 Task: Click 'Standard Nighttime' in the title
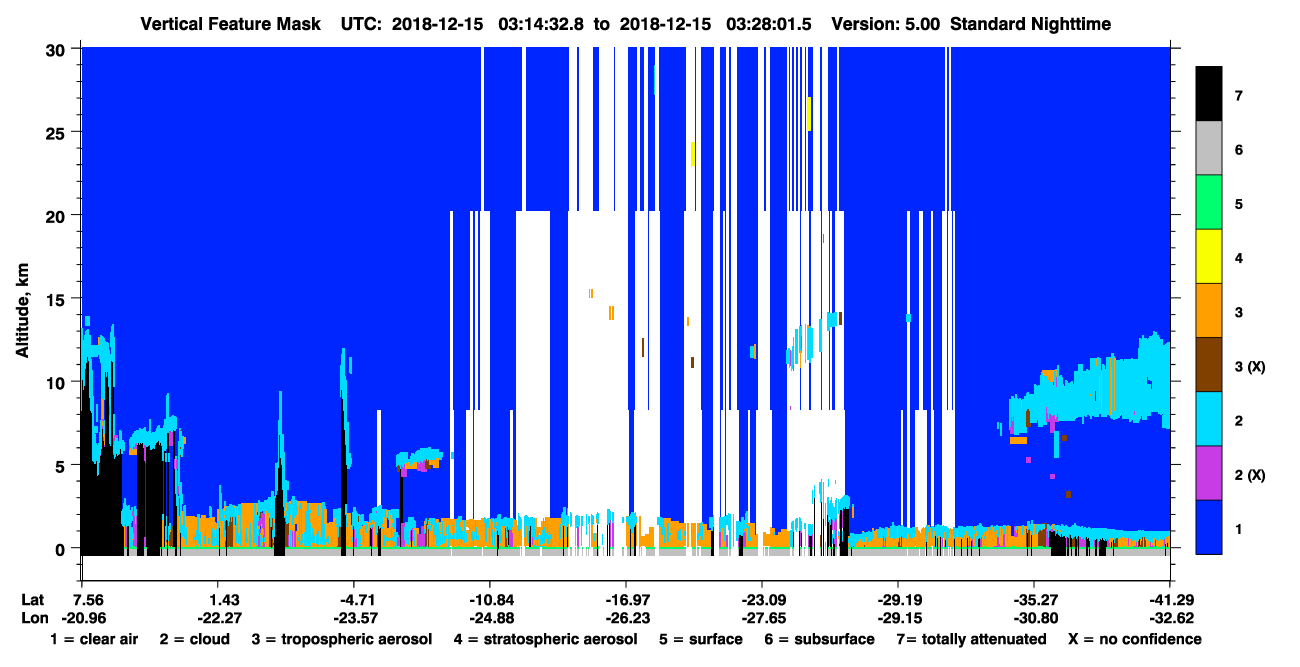click(1030, 23)
